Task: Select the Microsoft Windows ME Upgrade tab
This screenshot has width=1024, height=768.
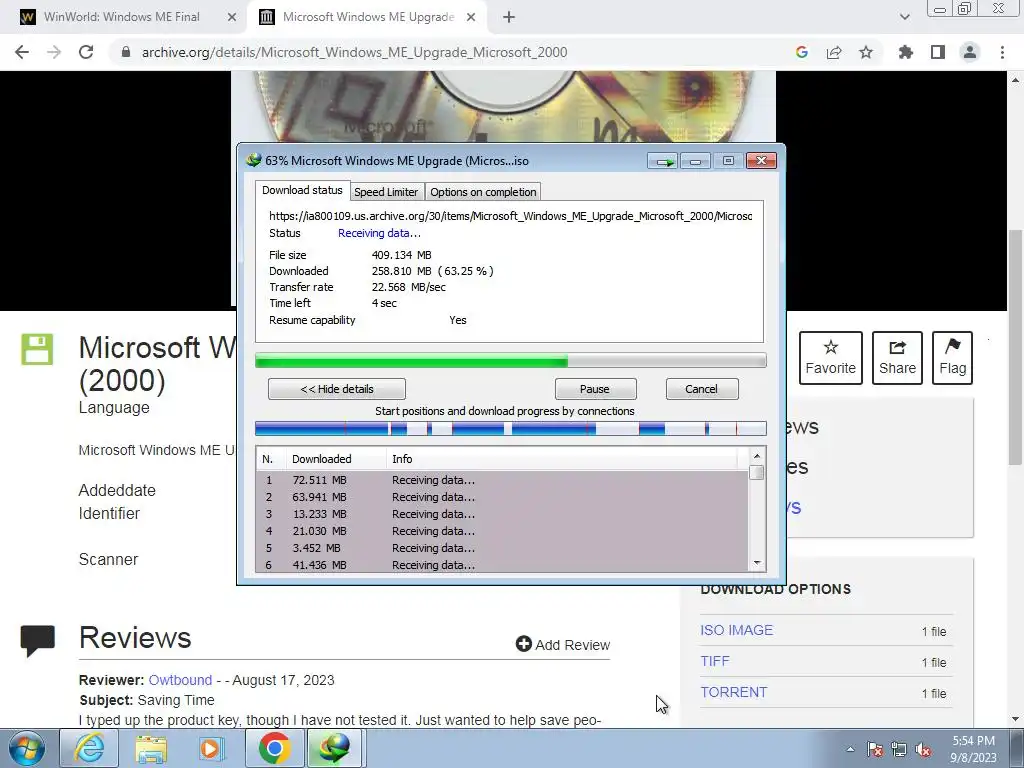Action: pyautogui.click(x=368, y=17)
